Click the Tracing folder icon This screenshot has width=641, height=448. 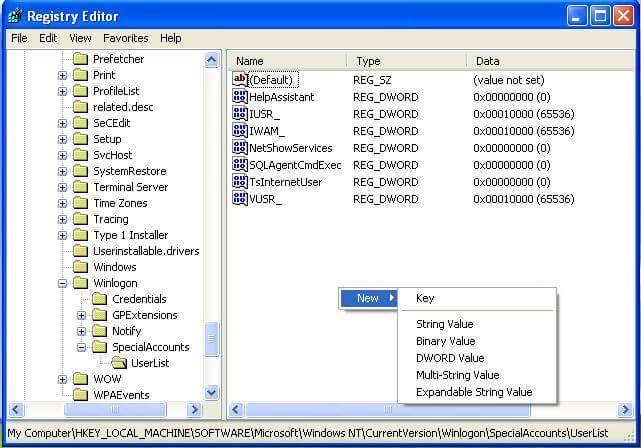(x=81, y=219)
